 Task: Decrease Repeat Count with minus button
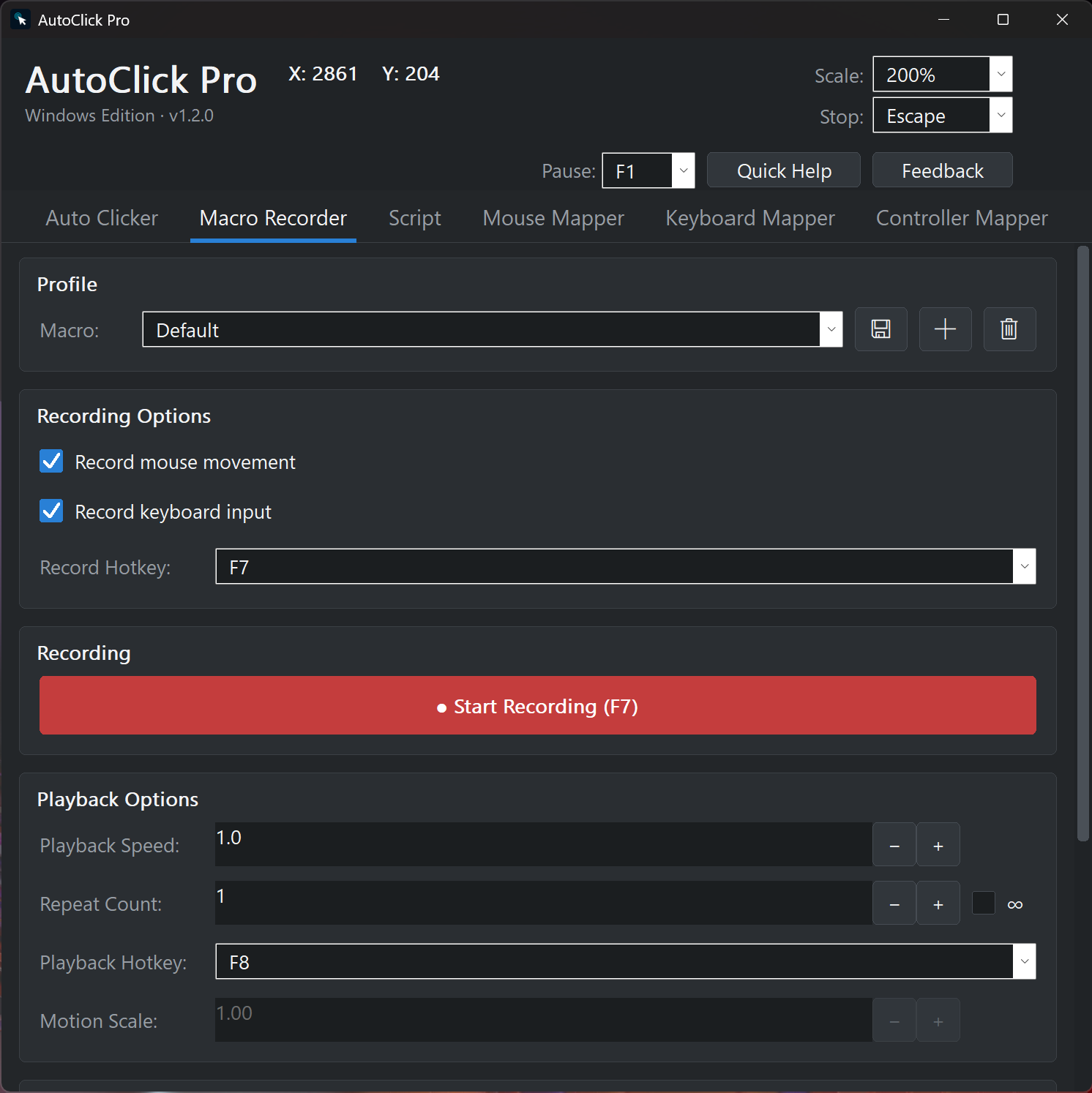point(894,904)
